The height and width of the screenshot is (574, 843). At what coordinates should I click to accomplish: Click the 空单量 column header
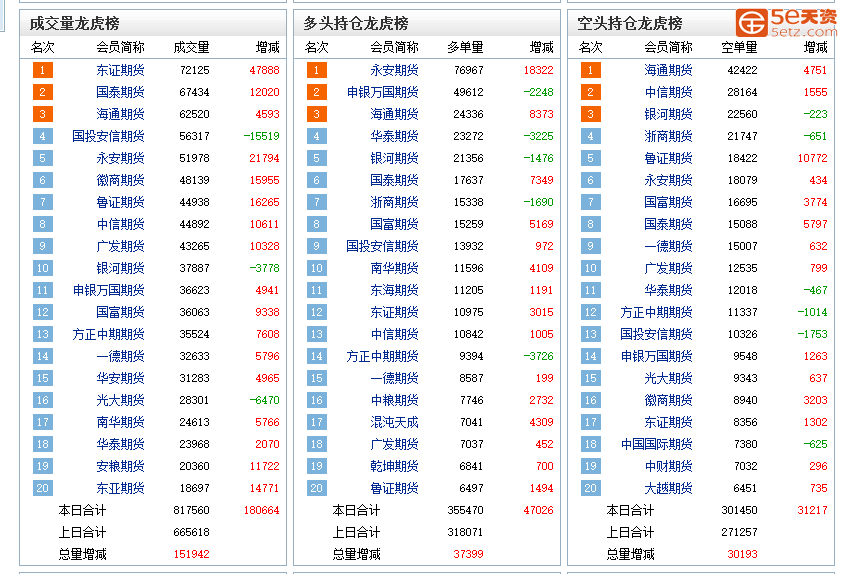pyautogui.click(x=739, y=48)
